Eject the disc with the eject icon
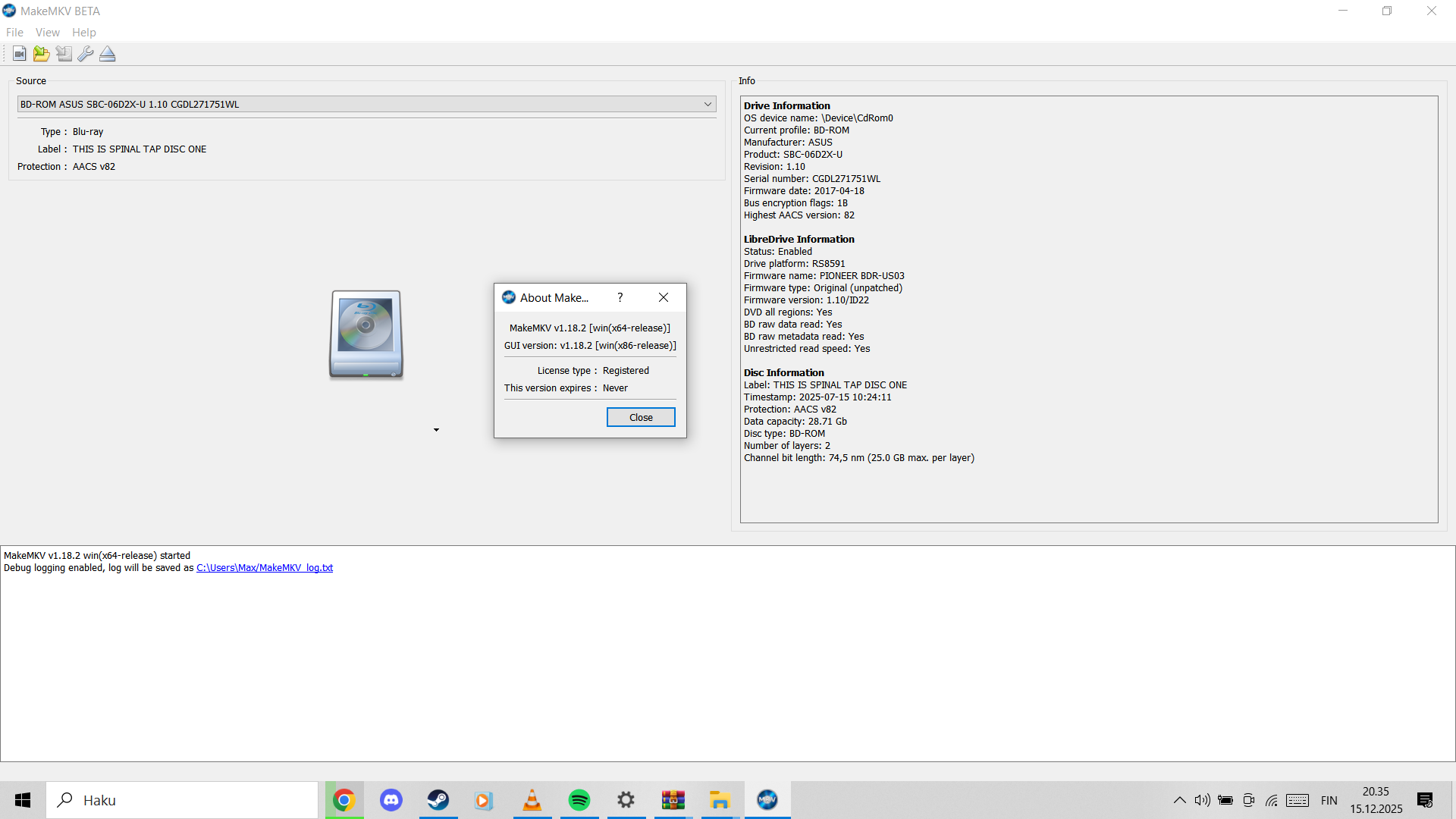Image resolution: width=1456 pixels, height=819 pixels. point(108,54)
